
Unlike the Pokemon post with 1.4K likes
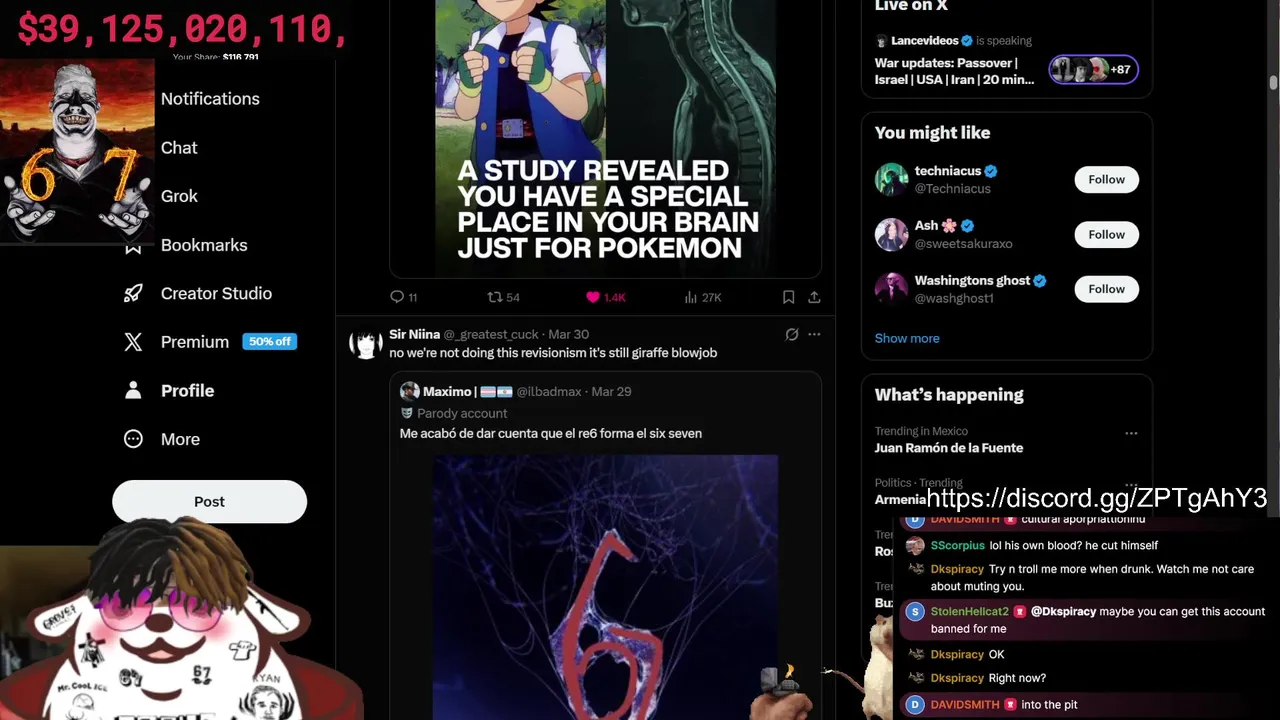click(605, 297)
